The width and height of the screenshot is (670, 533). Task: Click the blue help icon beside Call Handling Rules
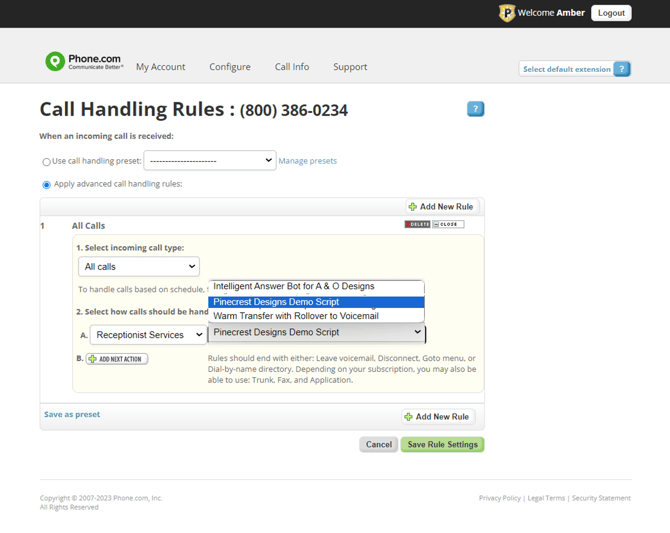[x=475, y=109]
